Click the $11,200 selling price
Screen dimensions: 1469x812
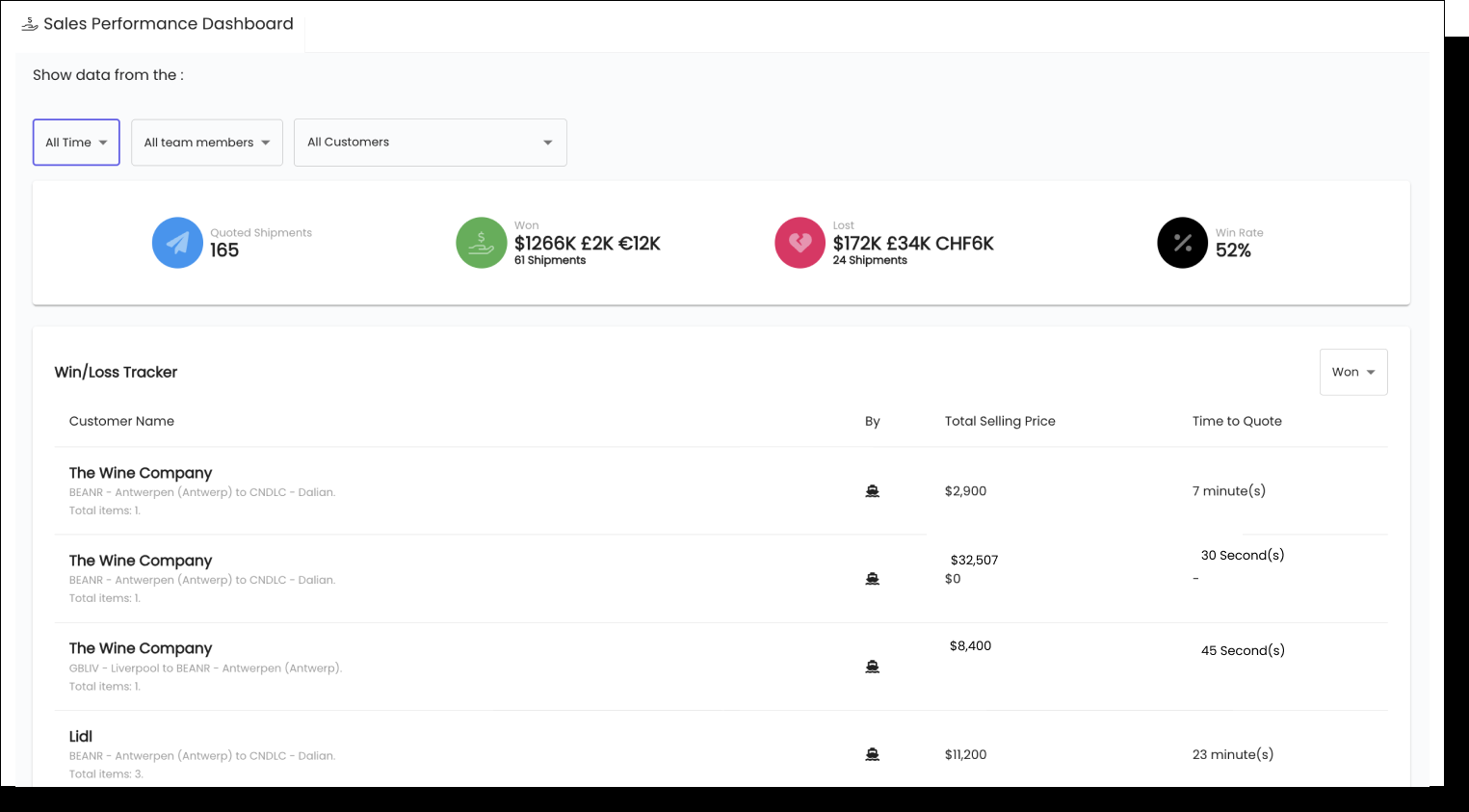(x=965, y=755)
